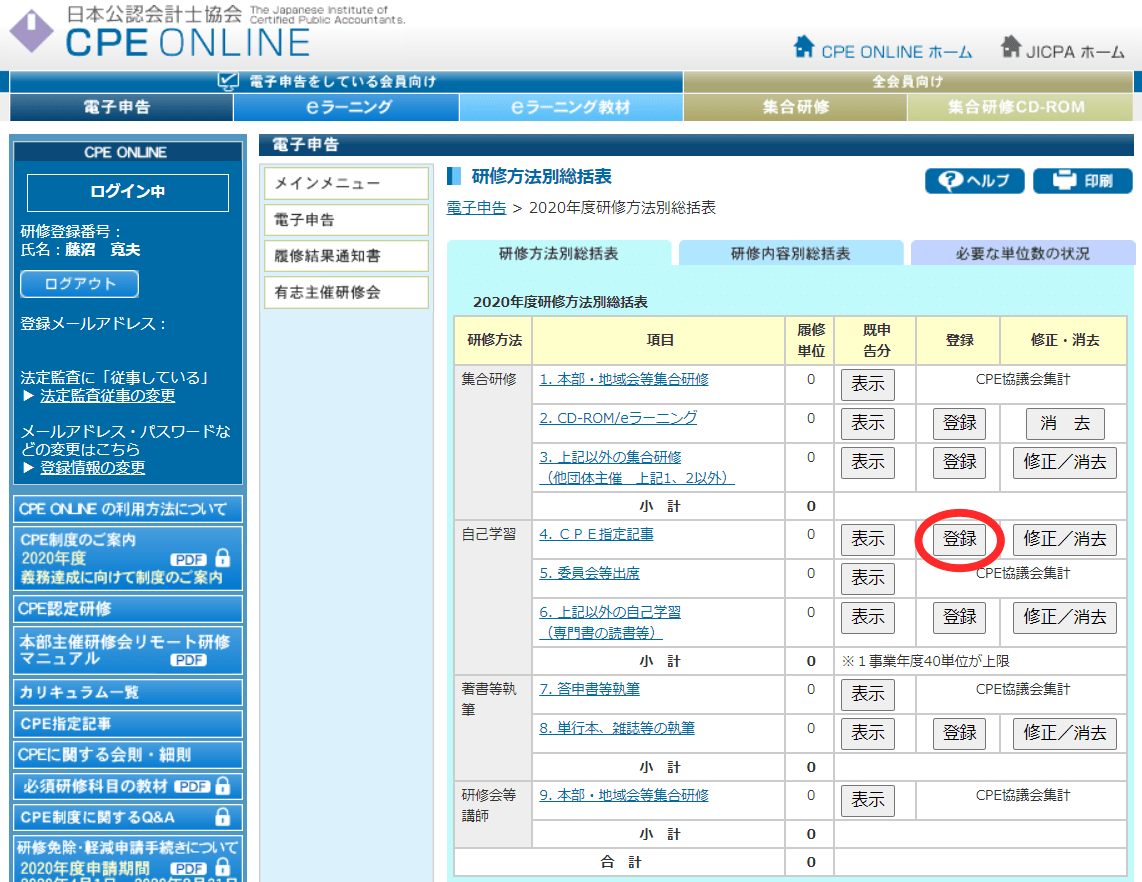This screenshot has width=1142, height=882.
Task: Click the question mark help icon
Action: 950,181
